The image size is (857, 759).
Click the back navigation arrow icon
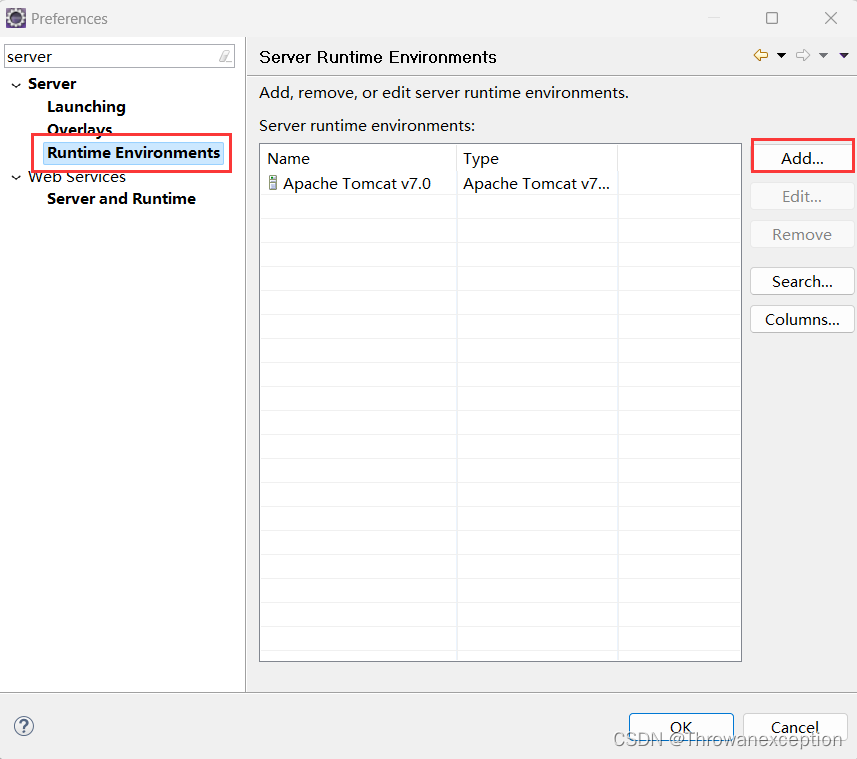pyautogui.click(x=760, y=55)
